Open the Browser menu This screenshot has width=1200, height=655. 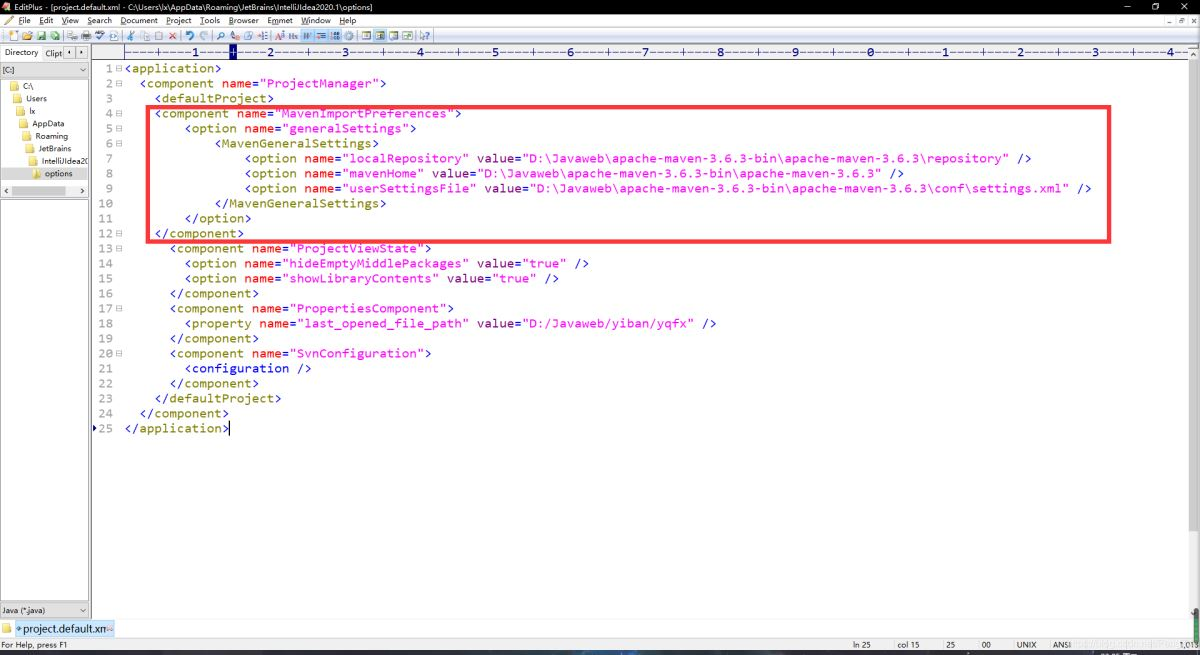click(x=244, y=20)
